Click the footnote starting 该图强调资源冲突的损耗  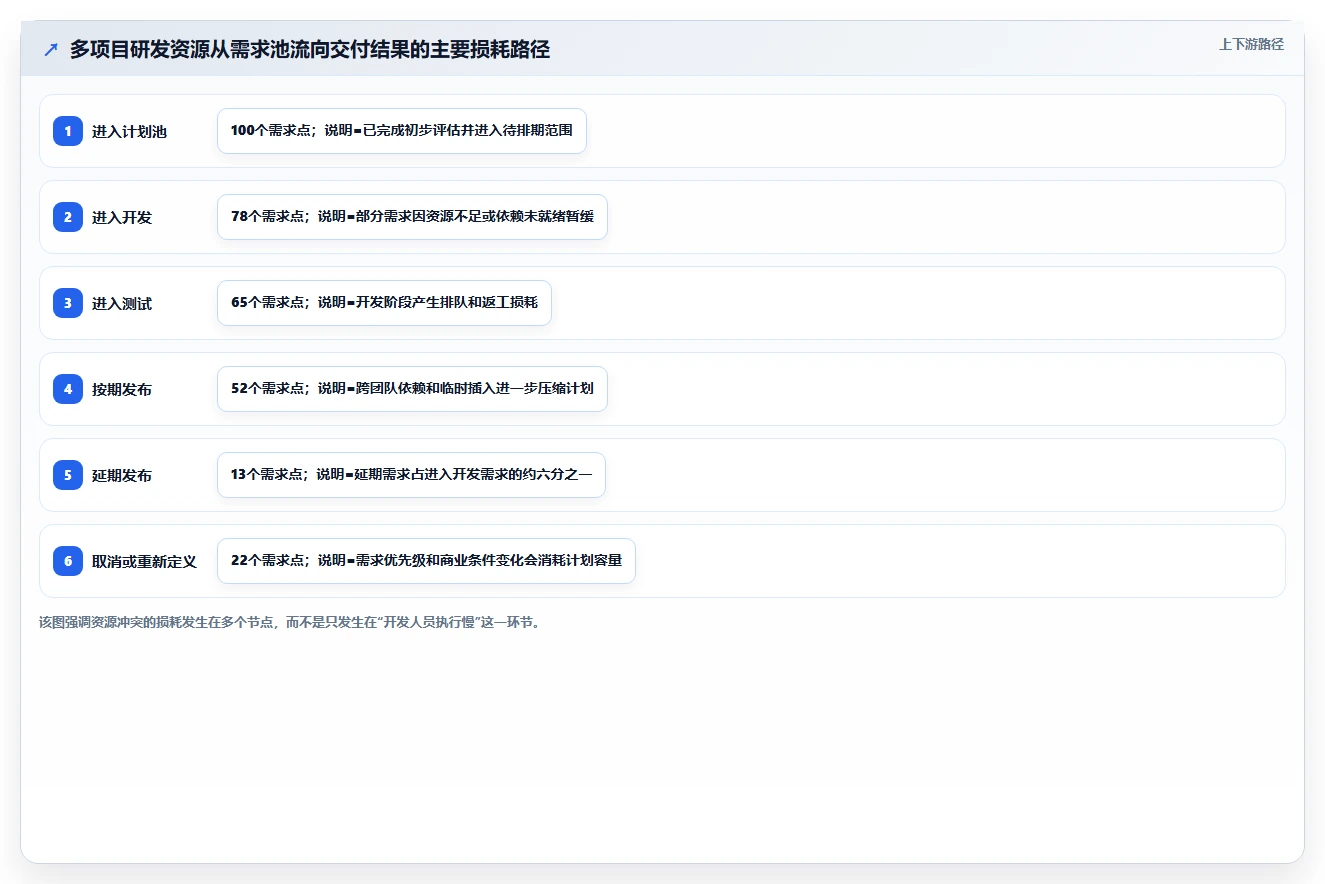click(292, 622)
